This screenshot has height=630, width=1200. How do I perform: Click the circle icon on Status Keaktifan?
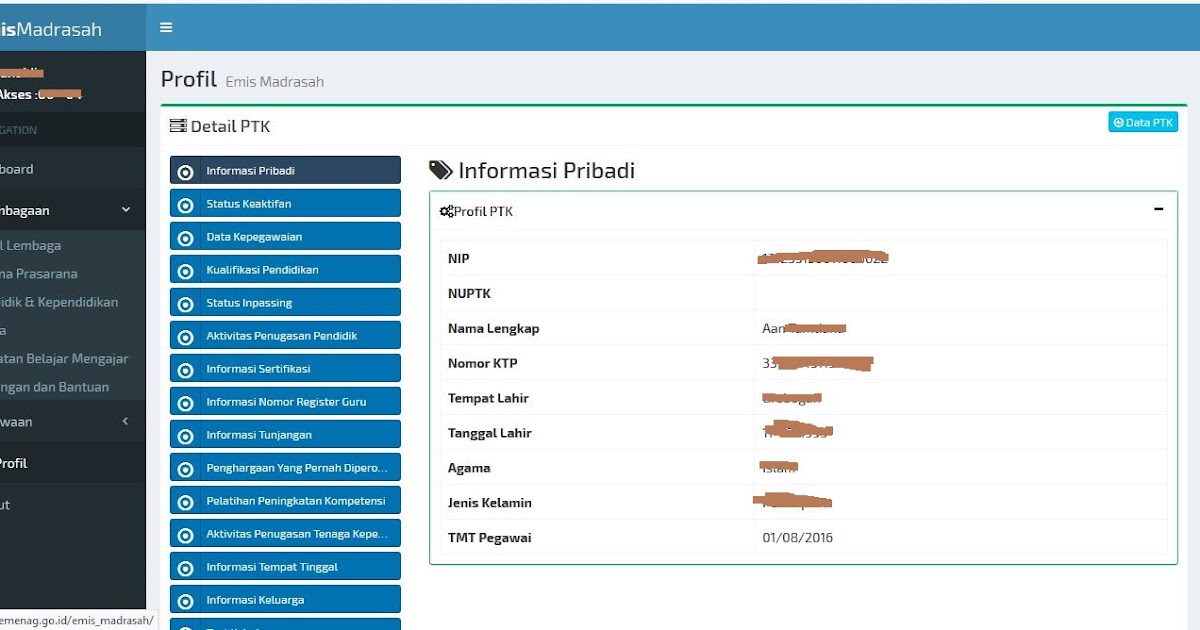point(185,205)
